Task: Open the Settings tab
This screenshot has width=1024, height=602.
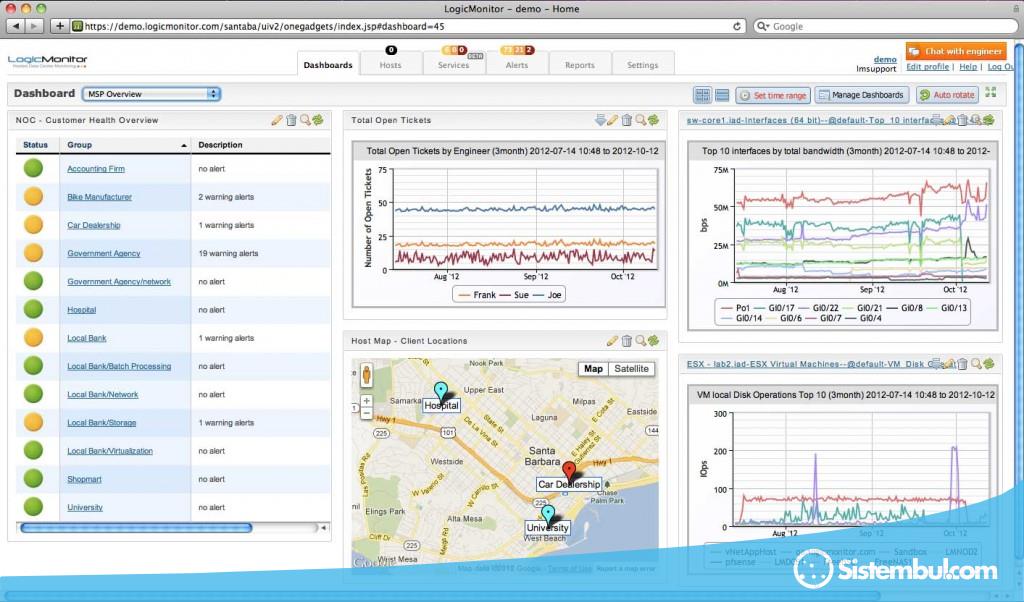Action: tap(643, 65)
